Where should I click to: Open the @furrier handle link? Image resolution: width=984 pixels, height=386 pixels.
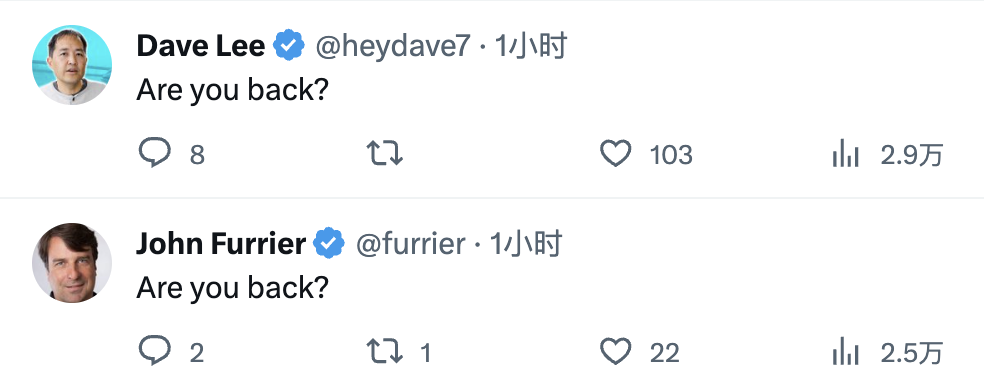[410, 244]
